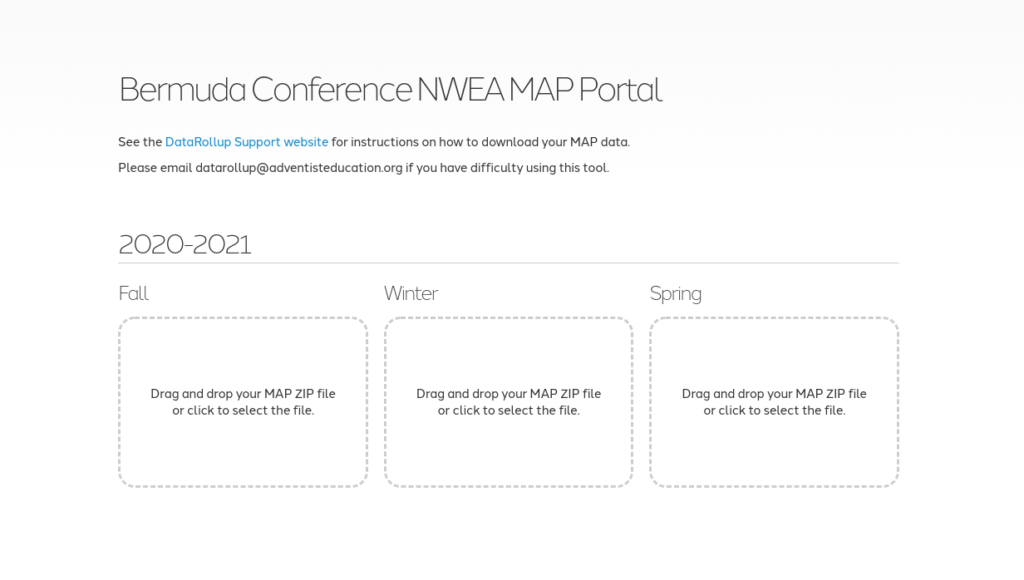Click the Fall term heading
This screenshot has width=1024, height=580.
[133, 293]
